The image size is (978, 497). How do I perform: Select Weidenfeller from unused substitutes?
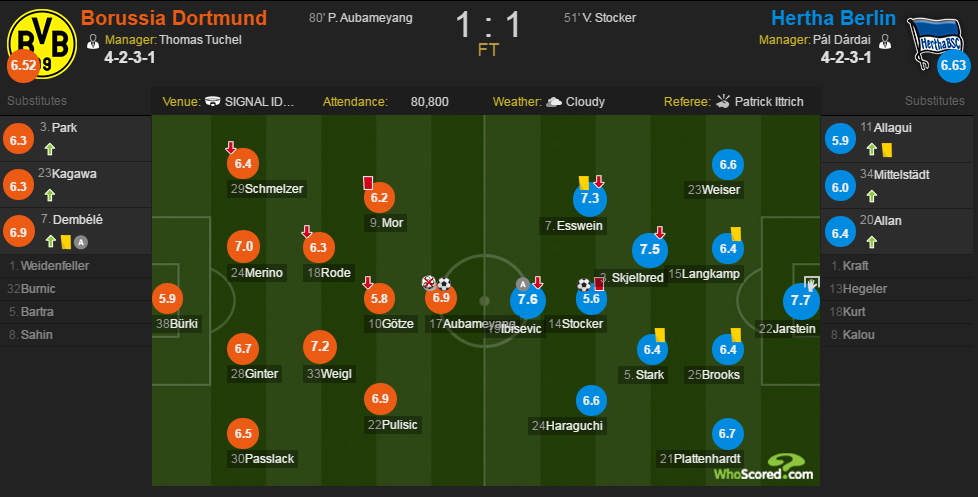pyautogui.click(x=75, y=266)
